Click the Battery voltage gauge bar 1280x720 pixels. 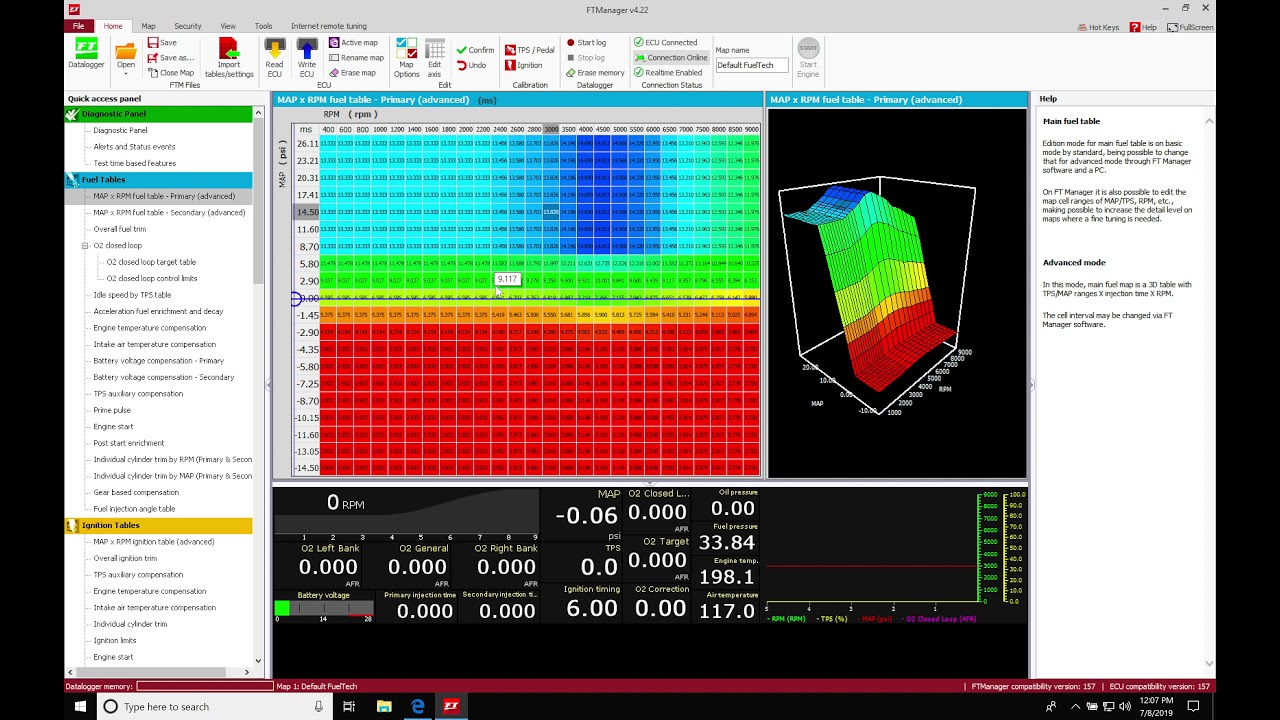pos(323,609)
